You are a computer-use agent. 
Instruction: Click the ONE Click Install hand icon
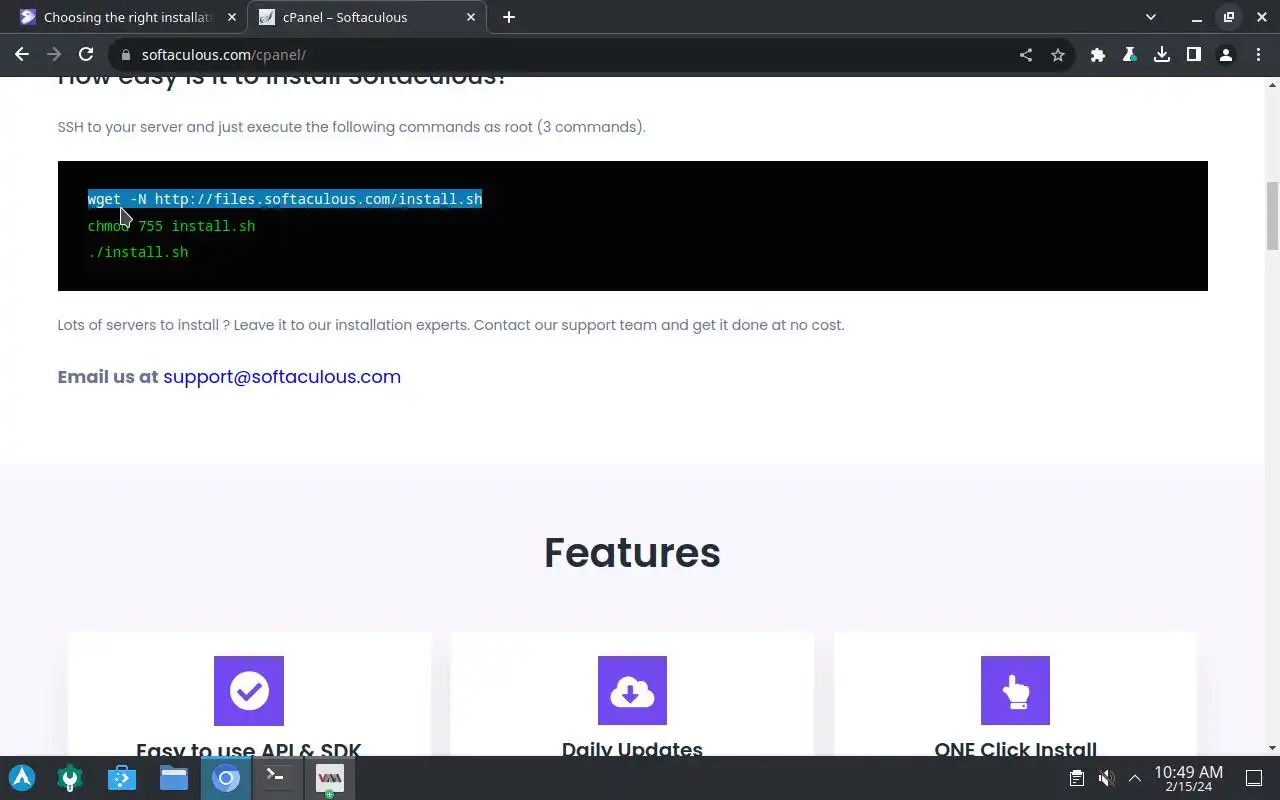point(1015,691)
